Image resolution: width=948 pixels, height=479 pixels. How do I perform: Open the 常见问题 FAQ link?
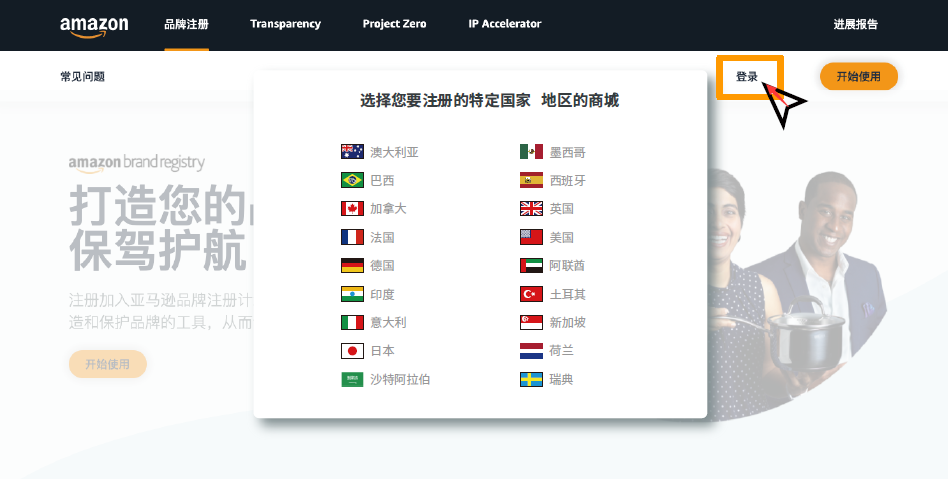(x=82, y=77)
